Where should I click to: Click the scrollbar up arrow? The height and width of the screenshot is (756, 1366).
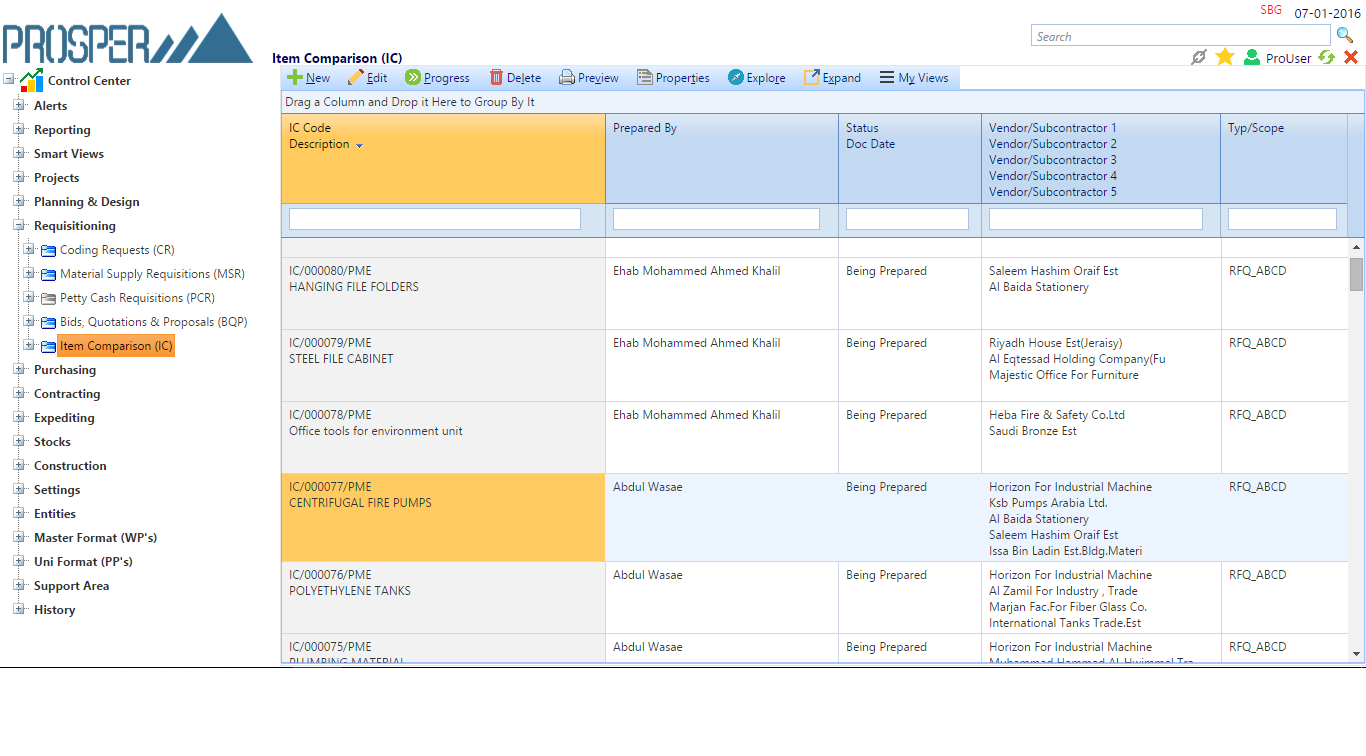click(x=1356, y=246)
